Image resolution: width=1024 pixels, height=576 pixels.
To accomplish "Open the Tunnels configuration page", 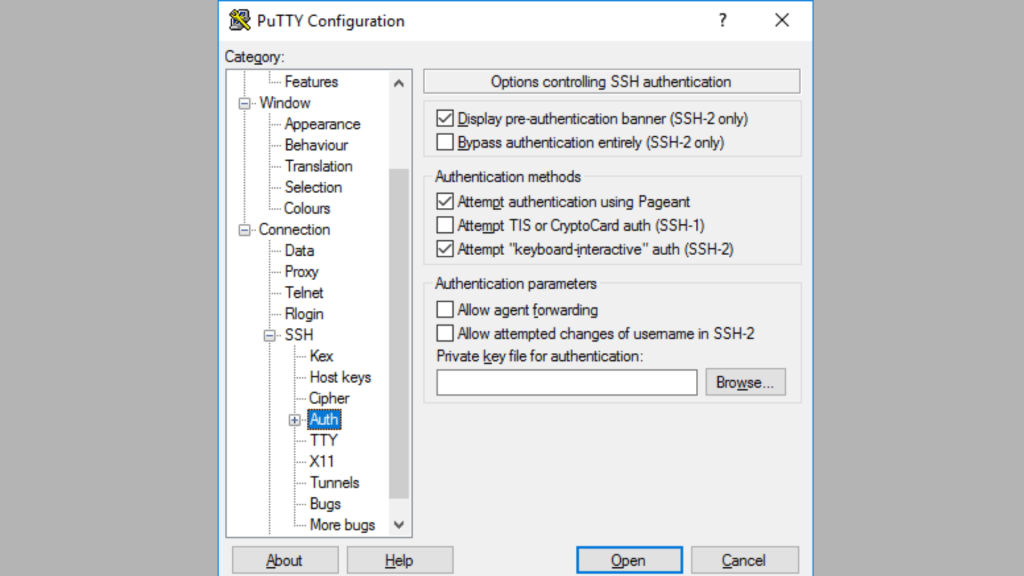I will click(334, 482).
